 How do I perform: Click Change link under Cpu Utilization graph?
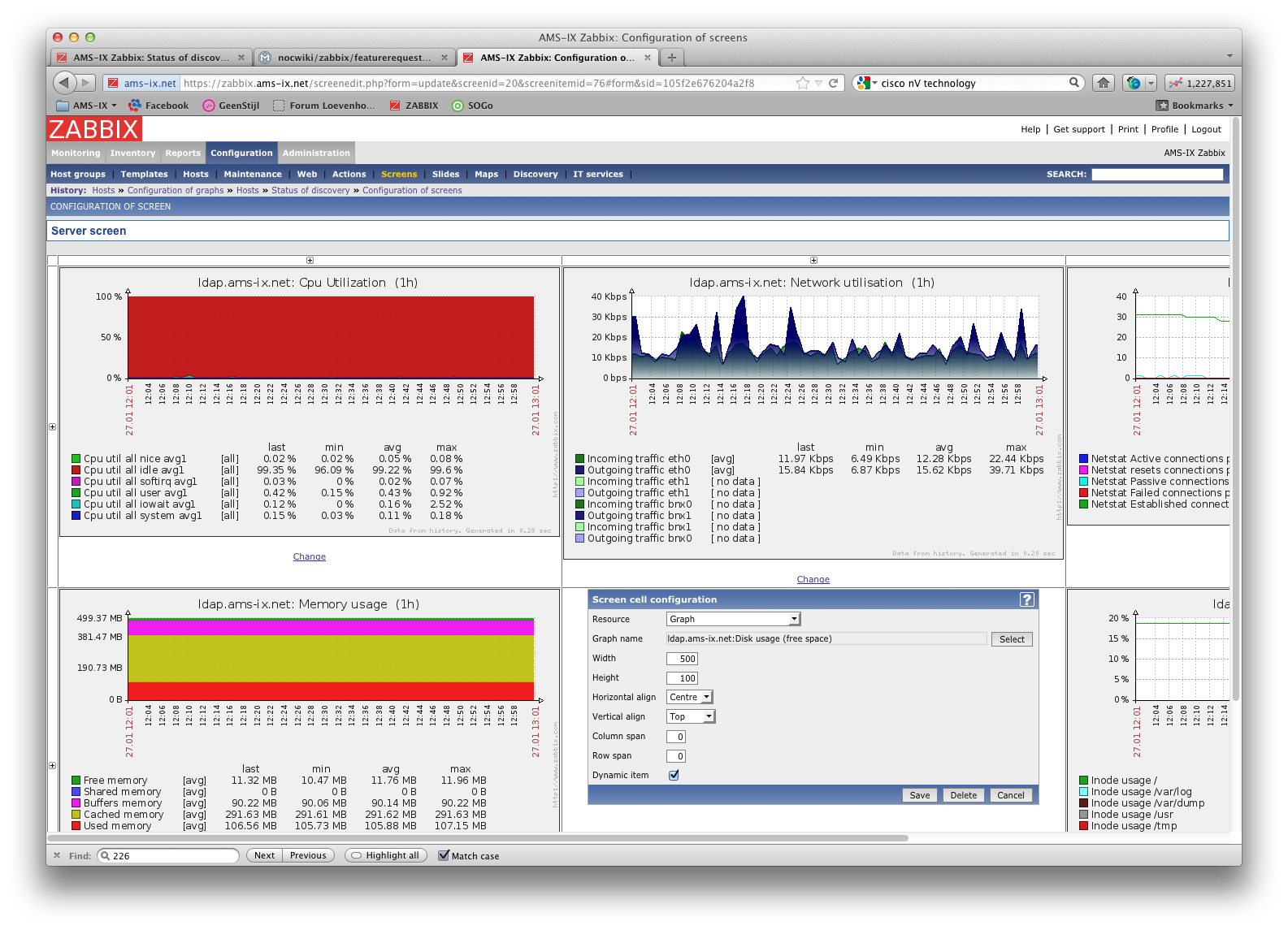pyautogui.click(x=309, y=556)
